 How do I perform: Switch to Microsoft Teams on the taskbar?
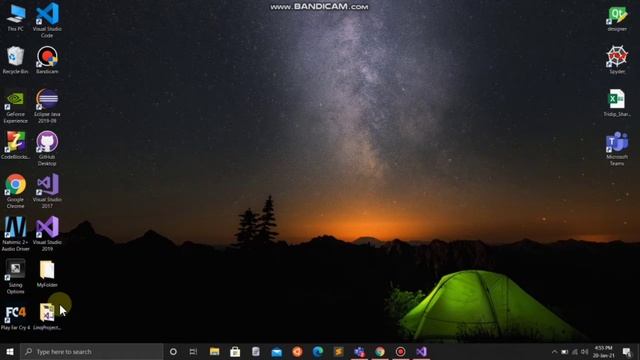click(359, 351)
